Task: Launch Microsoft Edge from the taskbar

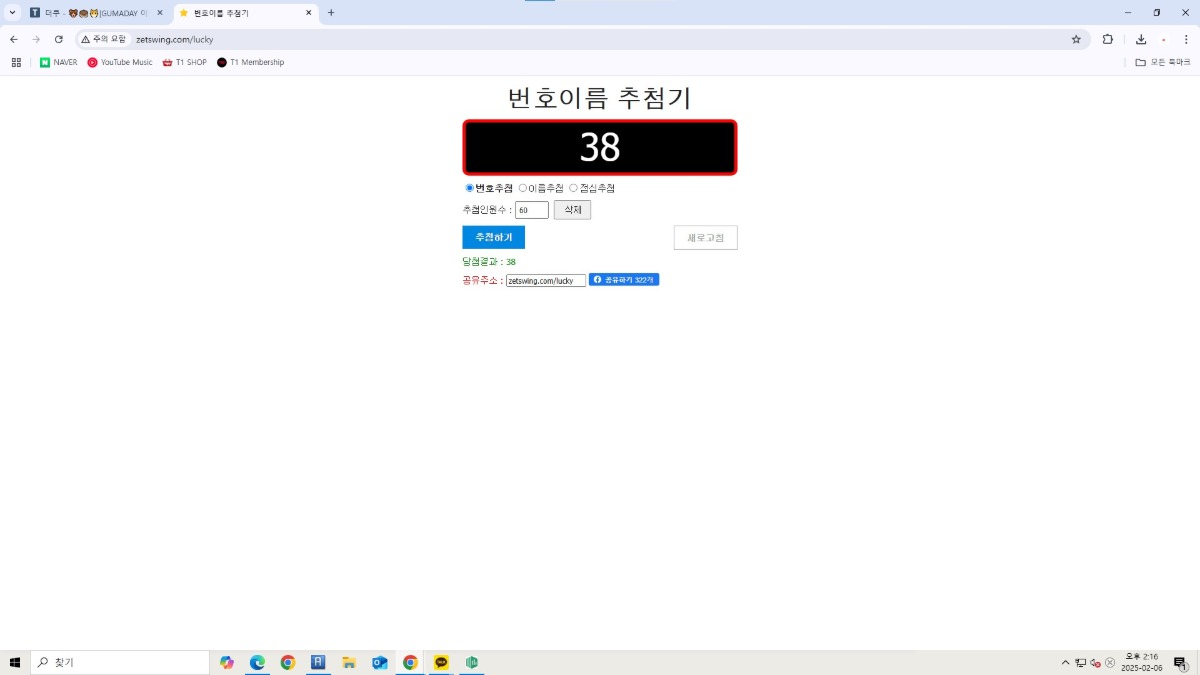Action: (x=257, y=662)
